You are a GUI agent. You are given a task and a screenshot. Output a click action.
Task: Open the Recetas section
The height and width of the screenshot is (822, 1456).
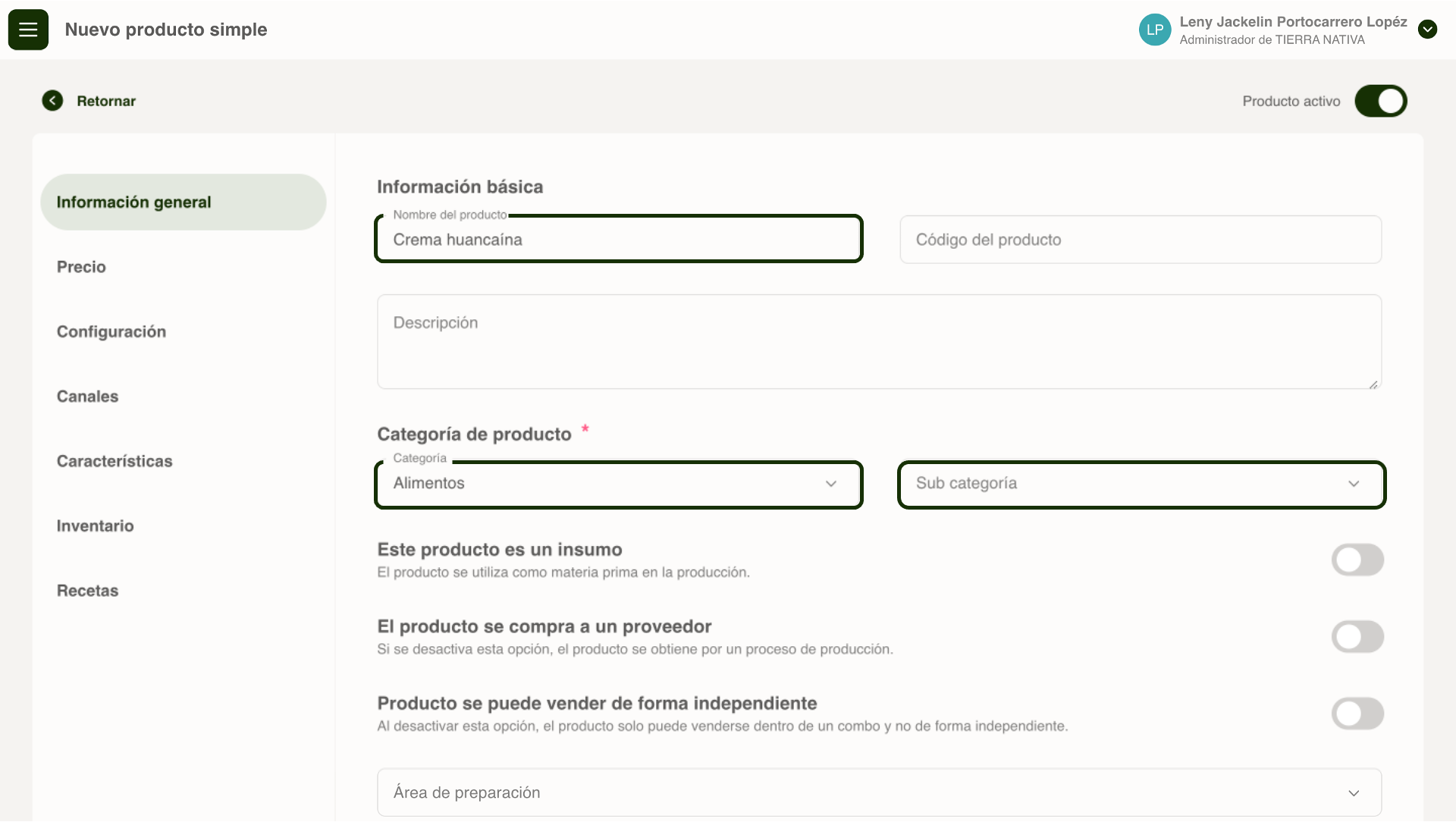click(x=87, y=591)
